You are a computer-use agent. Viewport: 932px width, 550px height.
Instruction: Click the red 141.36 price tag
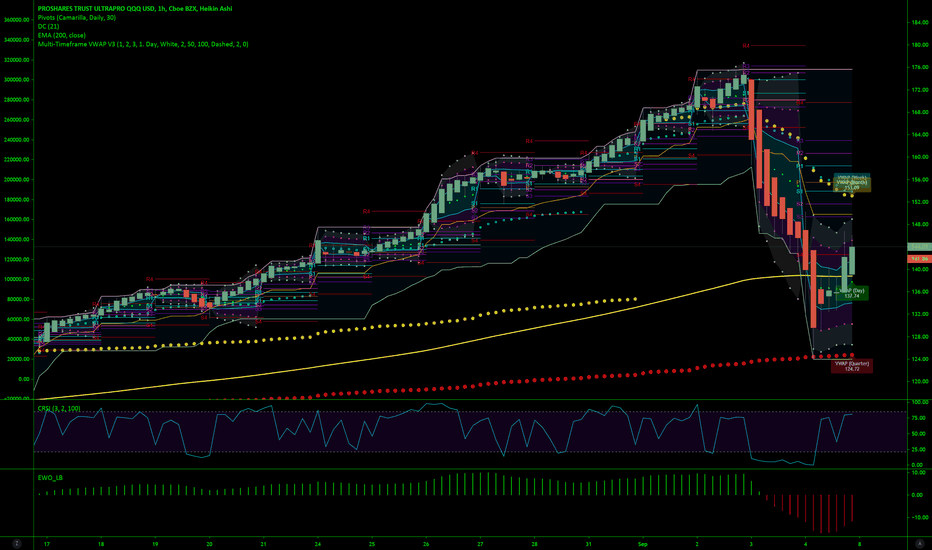[920, 259]
